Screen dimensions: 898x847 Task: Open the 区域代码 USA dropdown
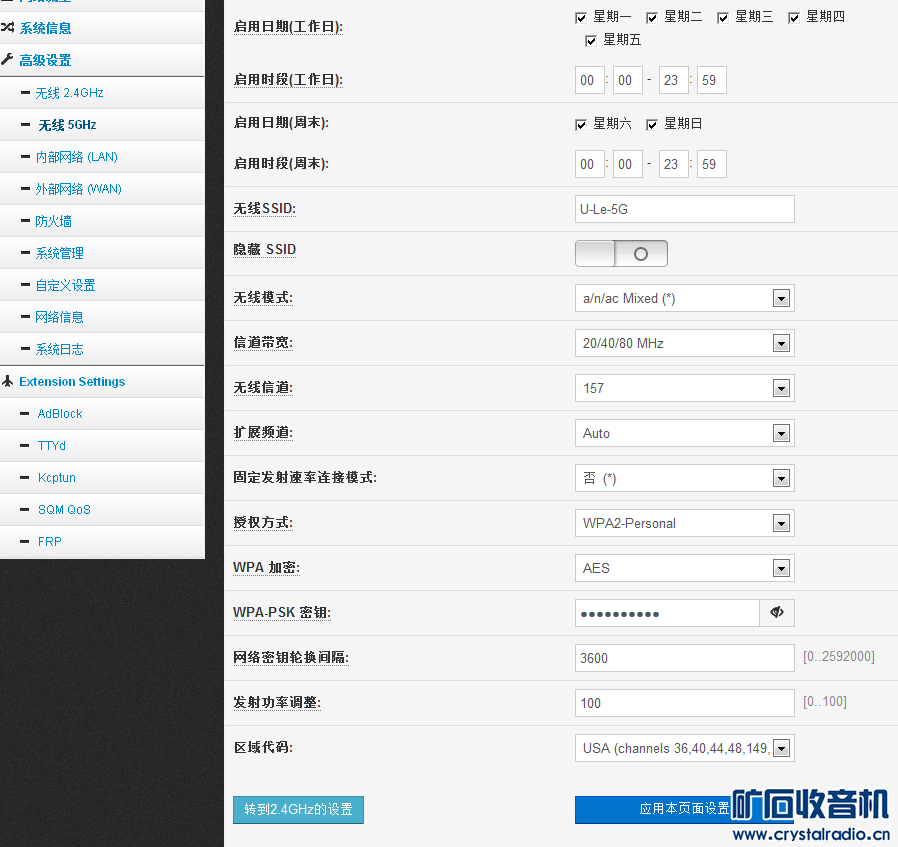684,748
